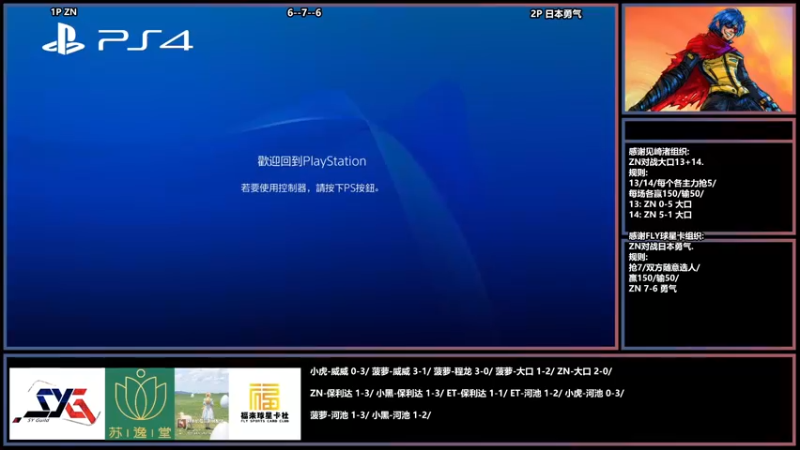
Task: Click the '感谢FLY球星卡组织:' line
Action: (666, 236)
